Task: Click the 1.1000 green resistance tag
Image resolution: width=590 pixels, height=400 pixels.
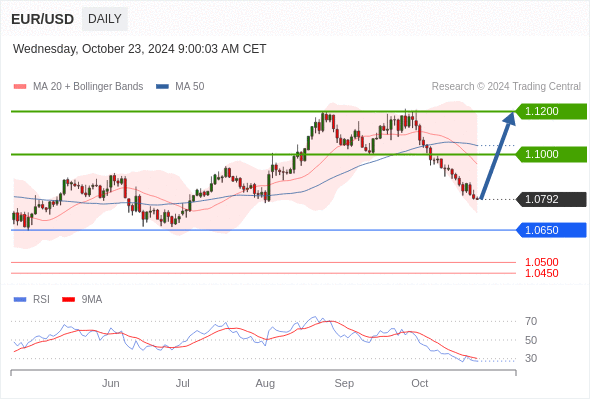Action: tap(551, 154)
